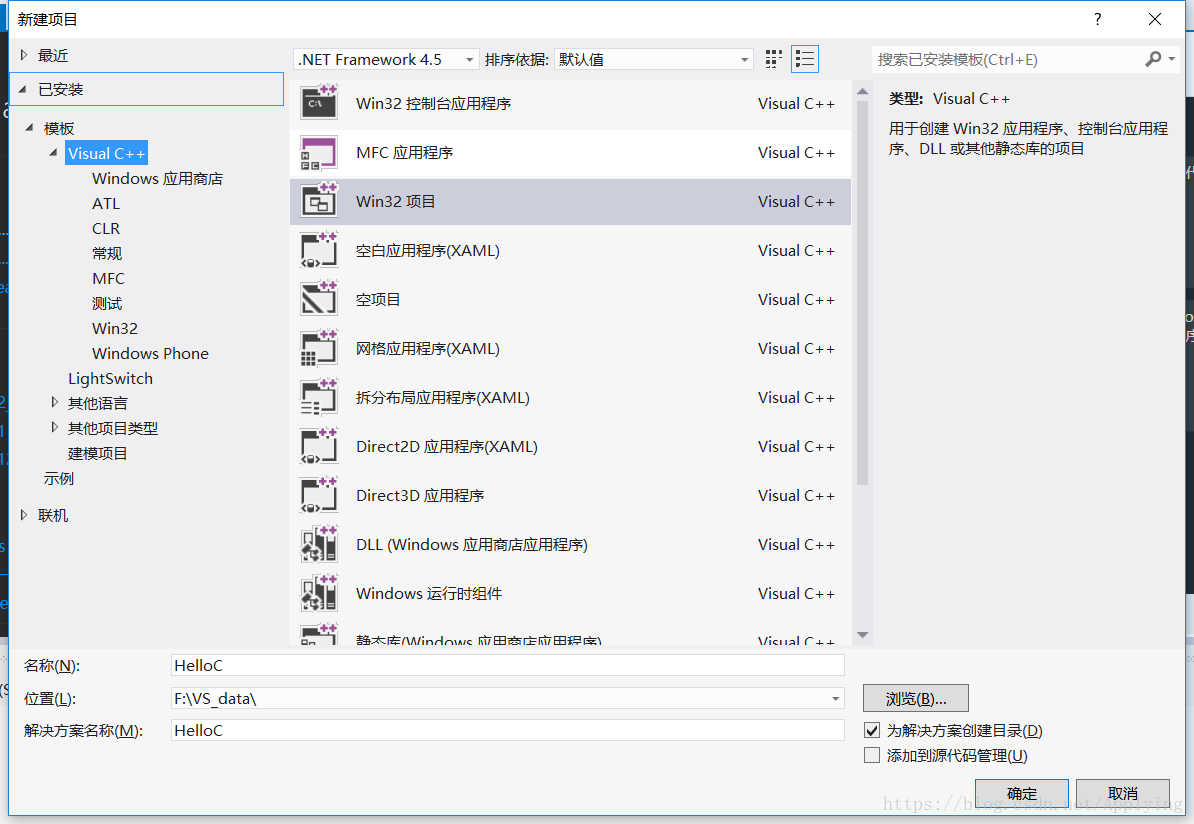The image size is (1194, 824).
Task: Toggle 为解决方案创建目录 checkbox
Action: (872, 730)
